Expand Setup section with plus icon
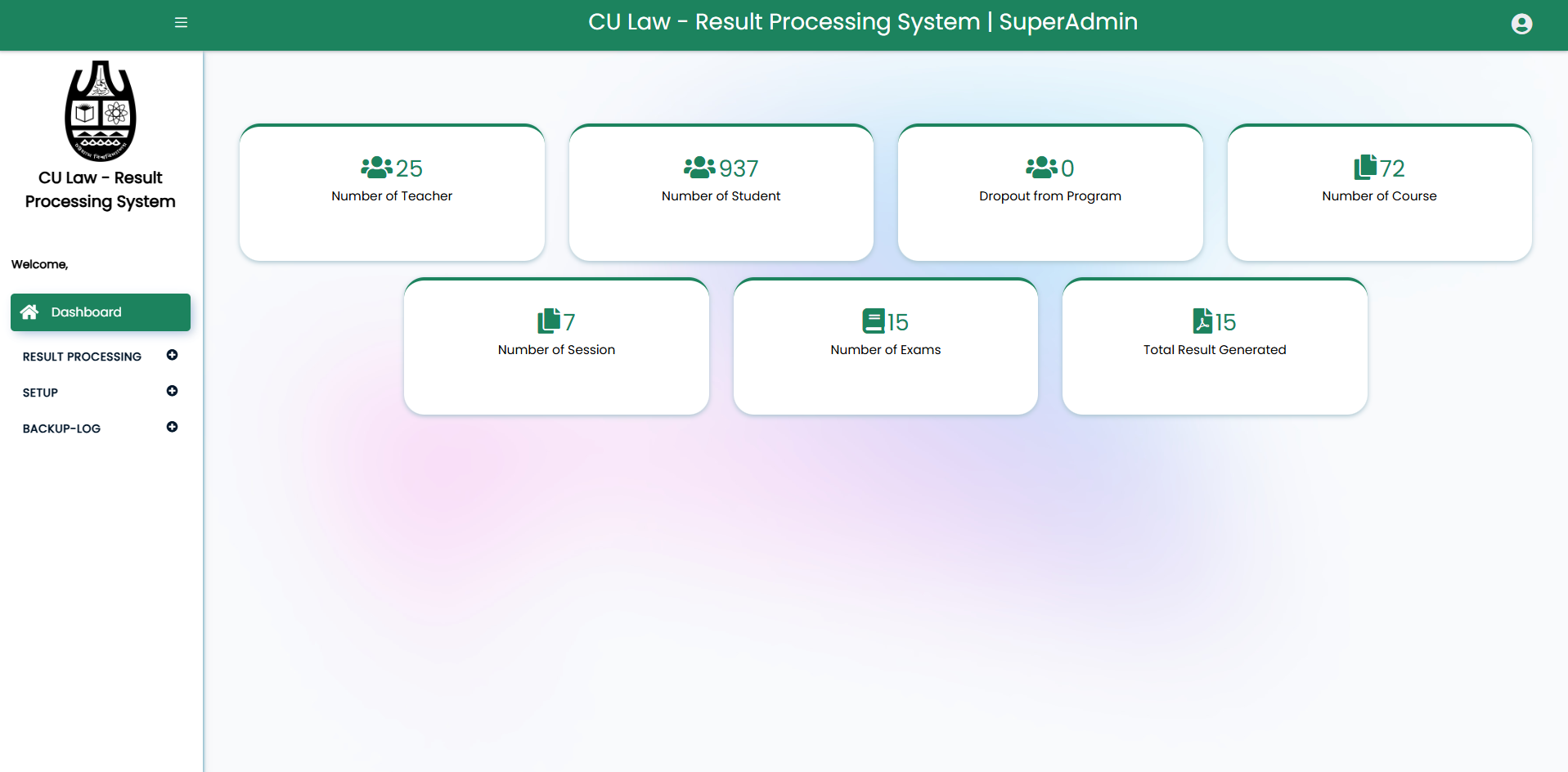1568x772 pixels. pyautogui.click(x=172, y=391)
